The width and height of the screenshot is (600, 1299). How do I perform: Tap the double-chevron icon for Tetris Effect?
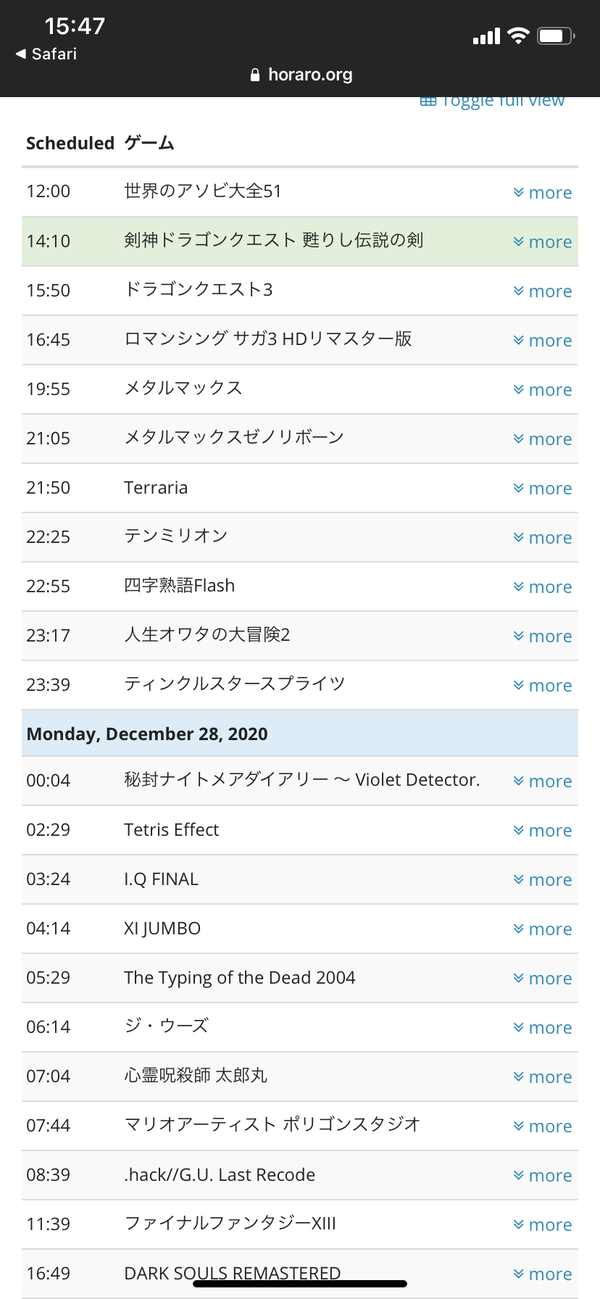(518, 830)
